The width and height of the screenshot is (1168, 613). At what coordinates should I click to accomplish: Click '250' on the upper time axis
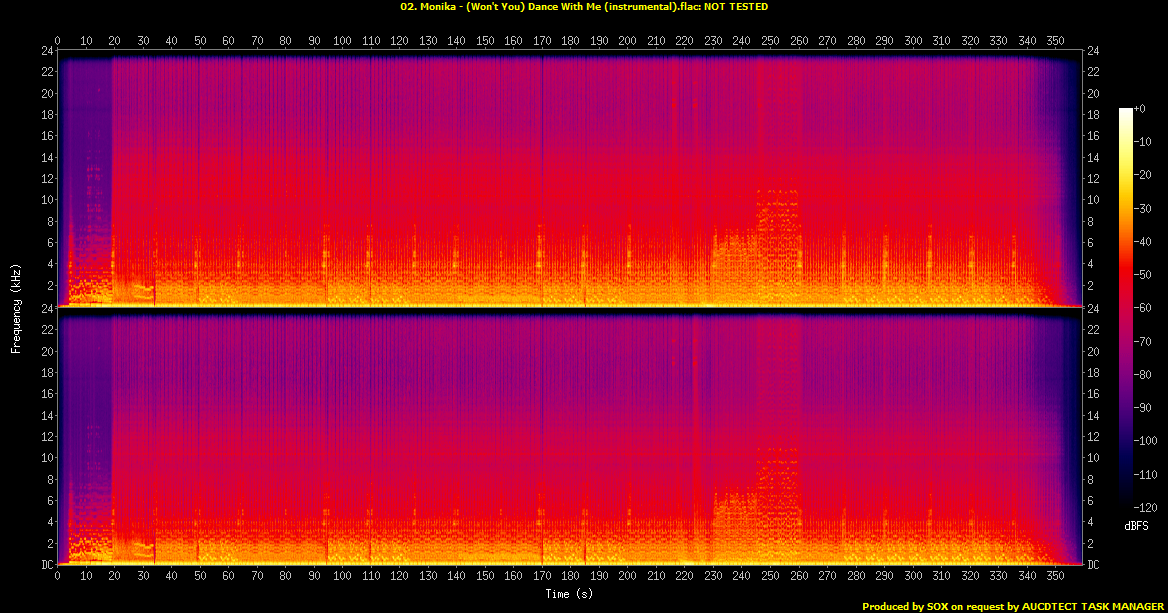(770, 41)
